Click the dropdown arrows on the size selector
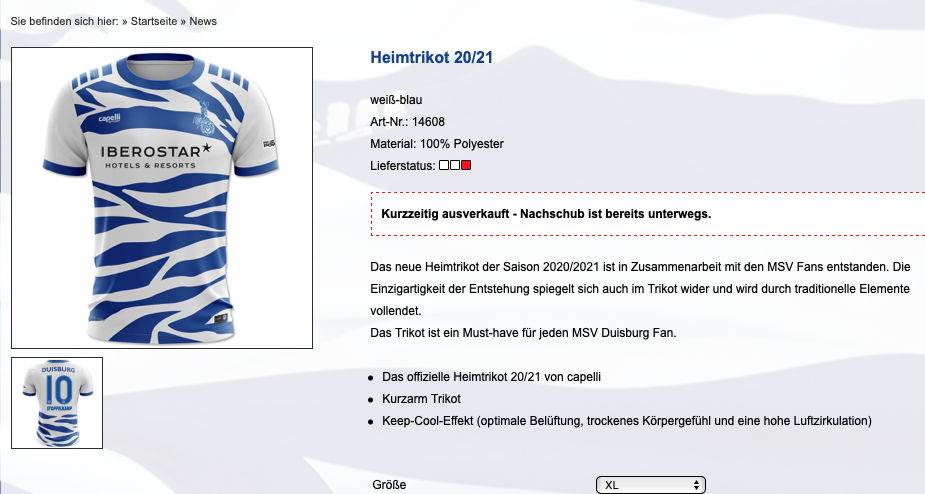 (x=696, y=485)
